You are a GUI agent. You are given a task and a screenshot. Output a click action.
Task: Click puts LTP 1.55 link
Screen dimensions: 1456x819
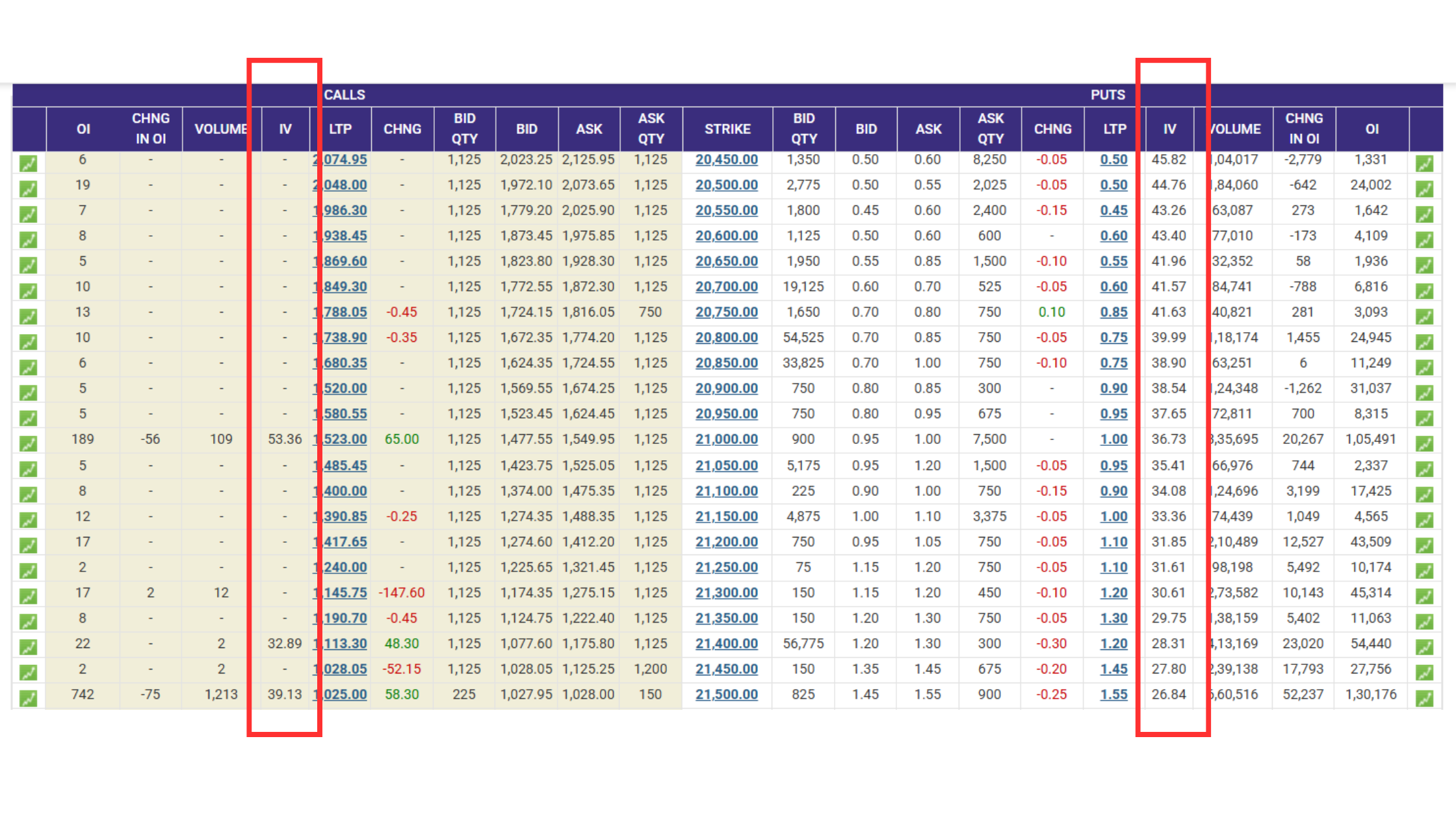click(1113, 695)
